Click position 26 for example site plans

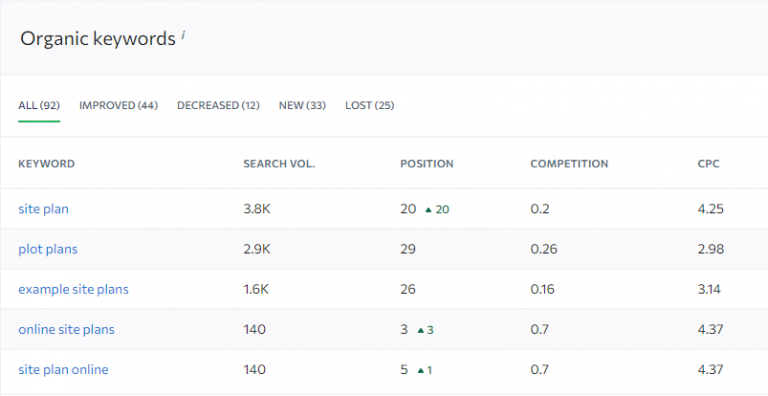(x=408, y=290)
